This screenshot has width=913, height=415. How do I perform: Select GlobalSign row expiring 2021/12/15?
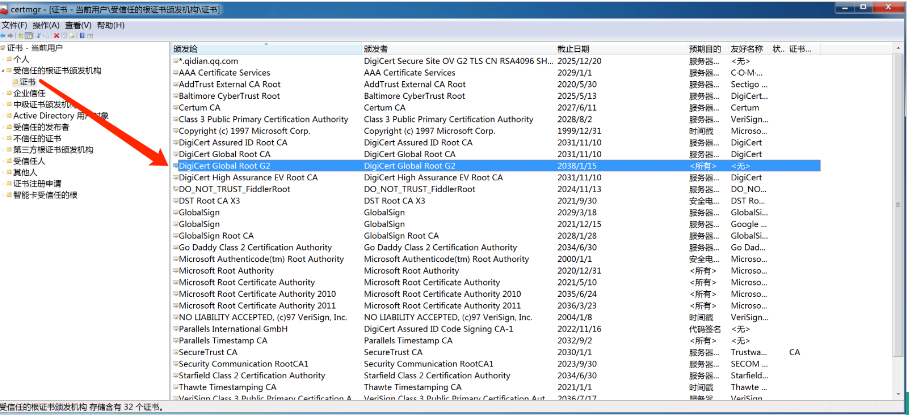coord(496,224)
